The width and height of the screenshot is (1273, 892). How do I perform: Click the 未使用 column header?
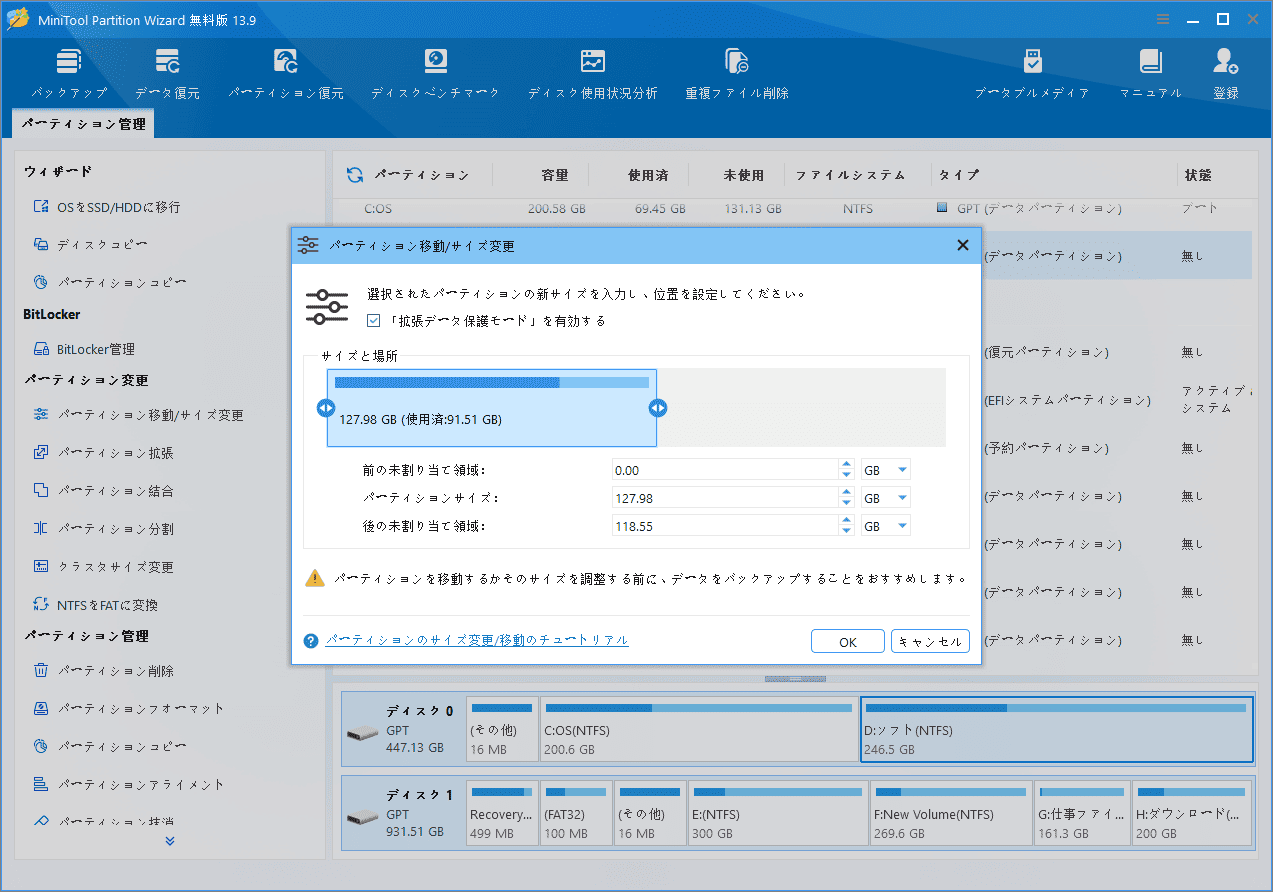click(744, 175)
